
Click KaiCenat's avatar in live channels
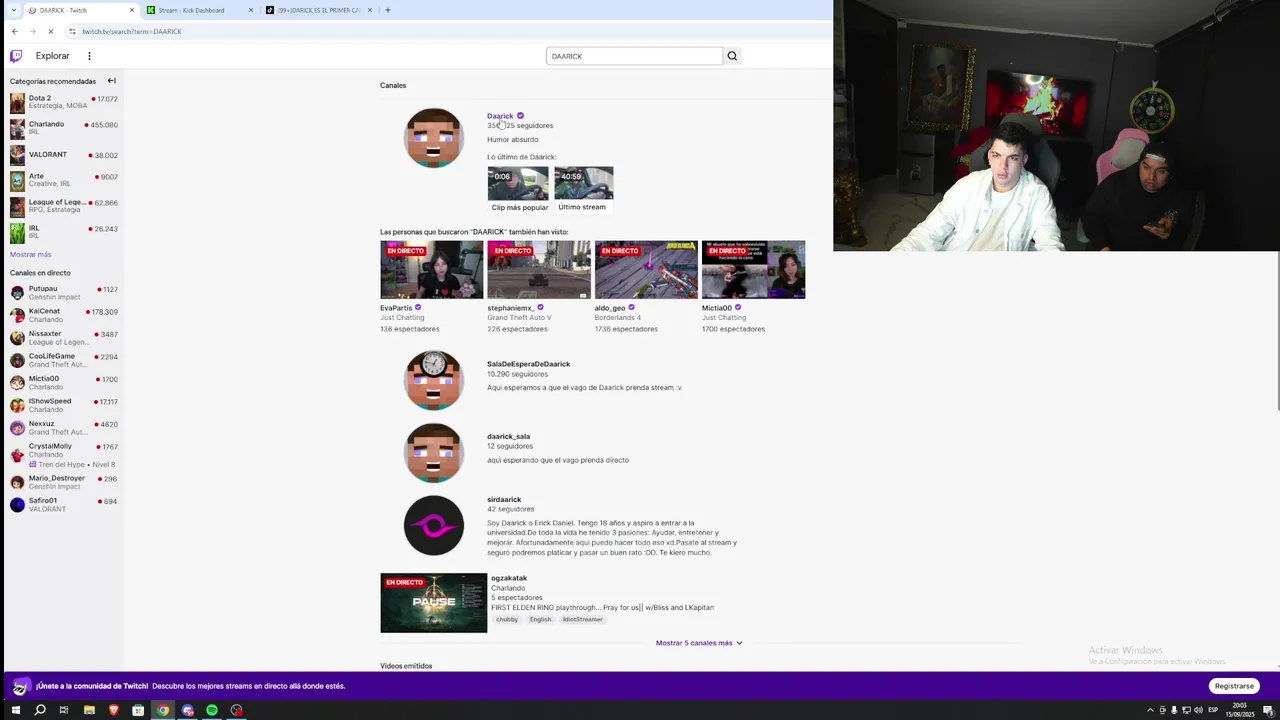[x=17, y=315]
